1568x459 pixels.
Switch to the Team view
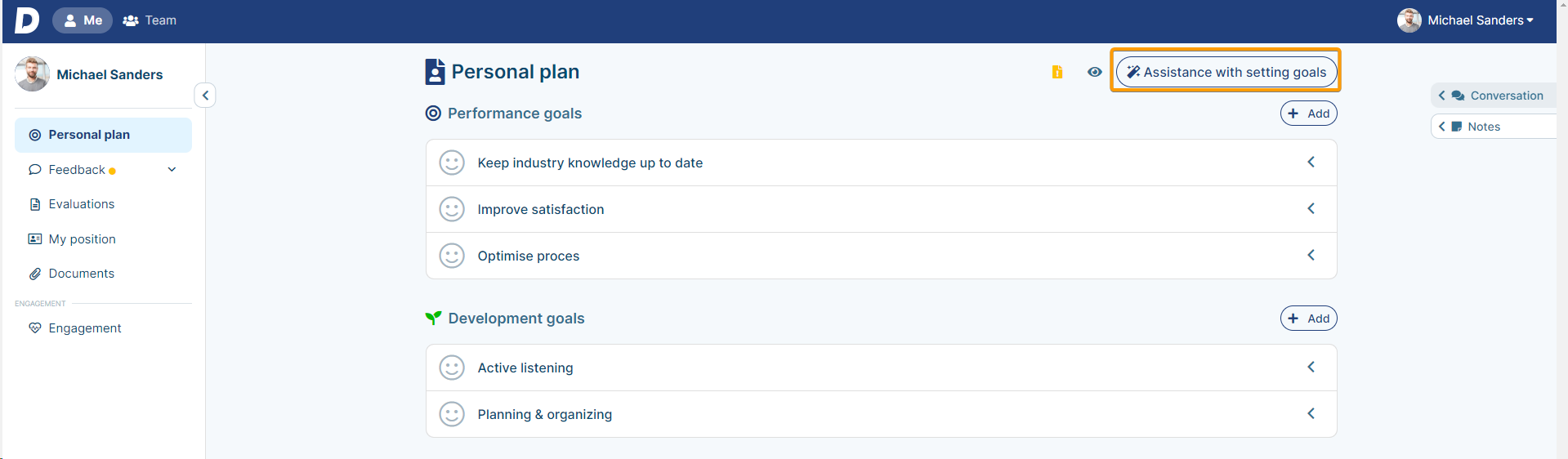pos(150,20)
